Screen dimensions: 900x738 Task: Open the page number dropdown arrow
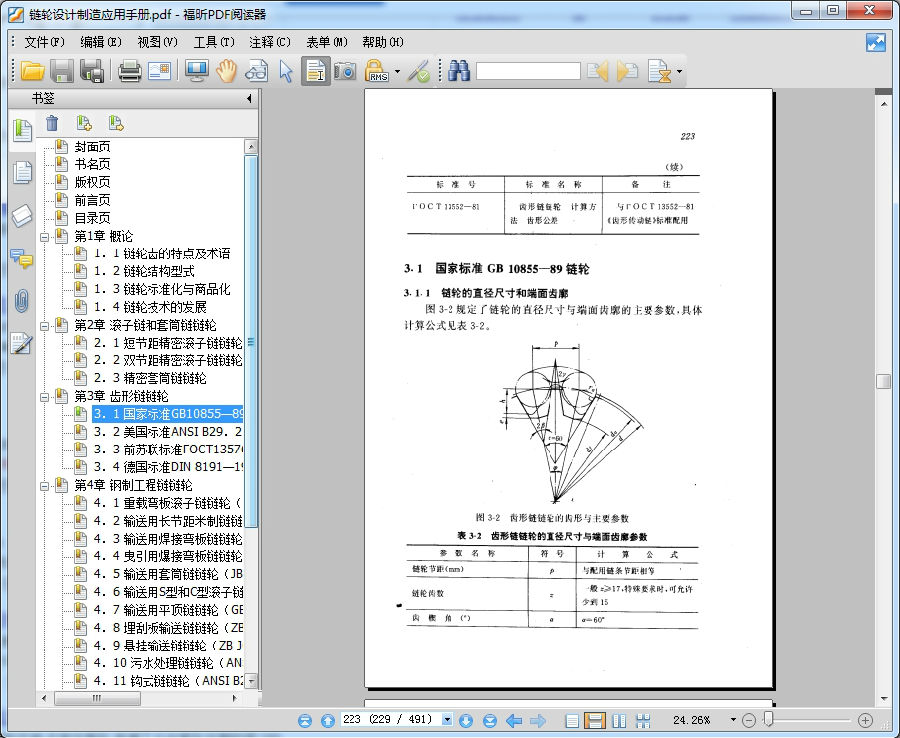(x=447, y=720)
